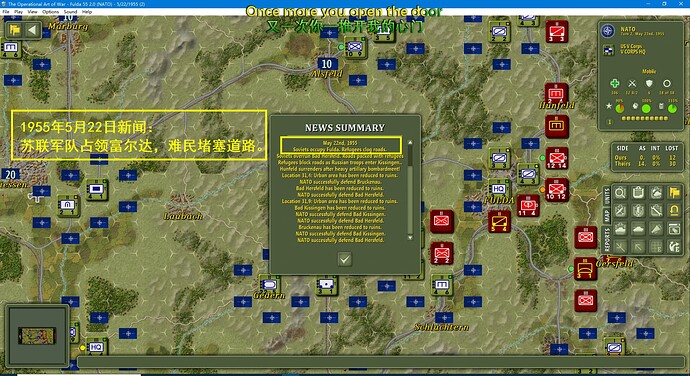Open the File menu
Image resolution: width=690 pixels, height=376 pixels.
(6, 12)
